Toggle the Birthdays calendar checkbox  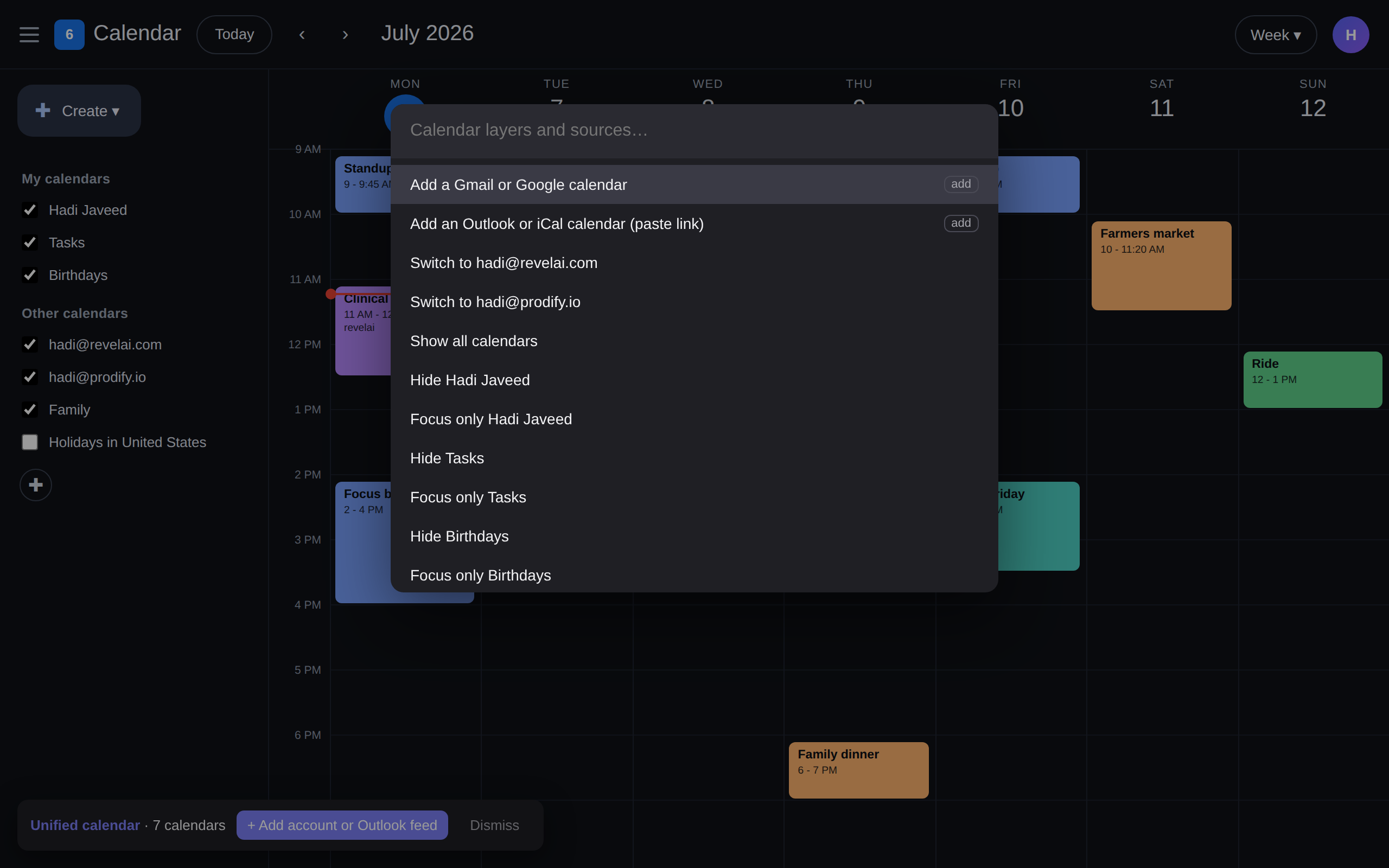(x=30, y=276)
